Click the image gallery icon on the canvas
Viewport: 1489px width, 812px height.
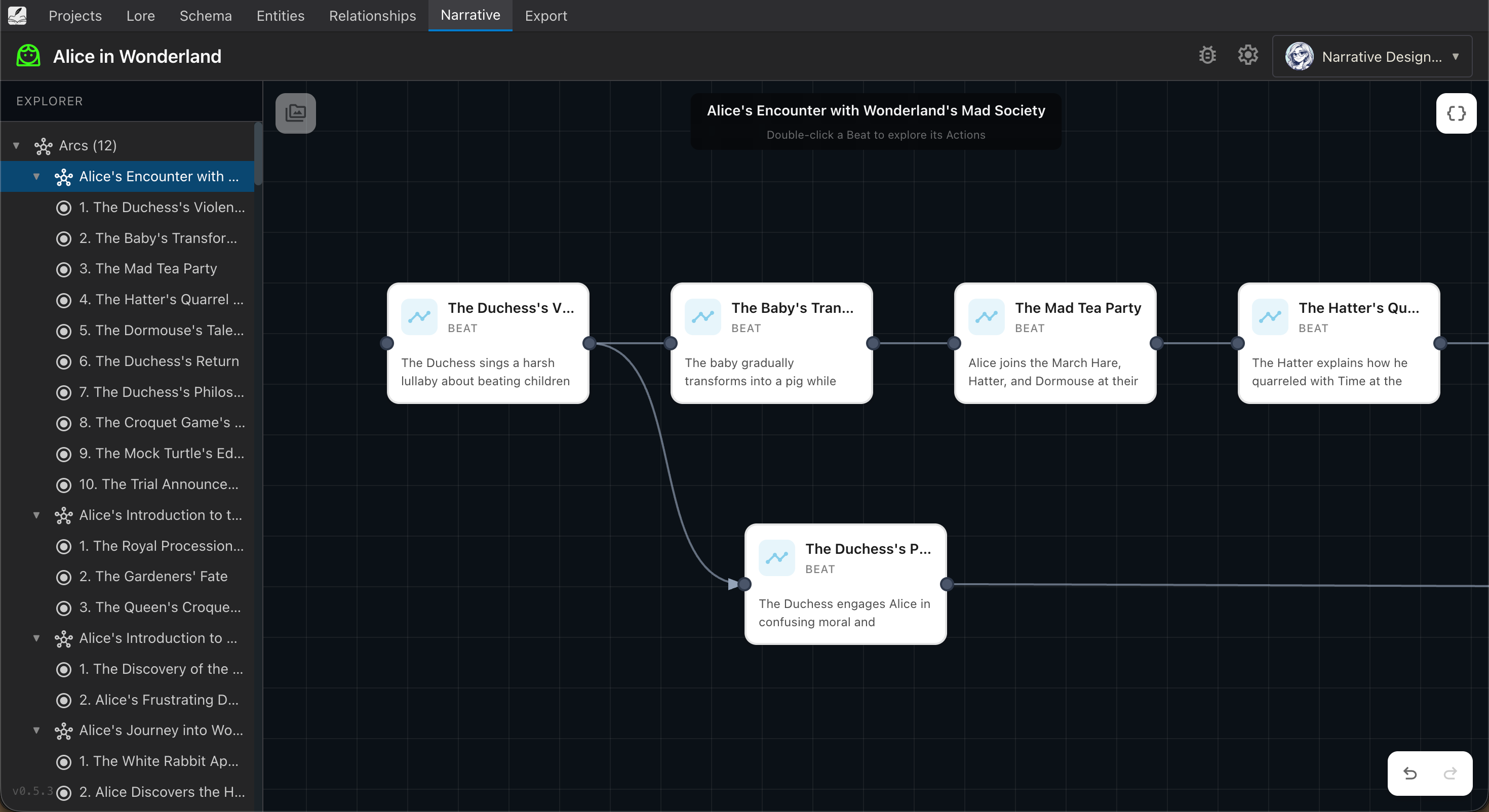[x=296, y=113]
